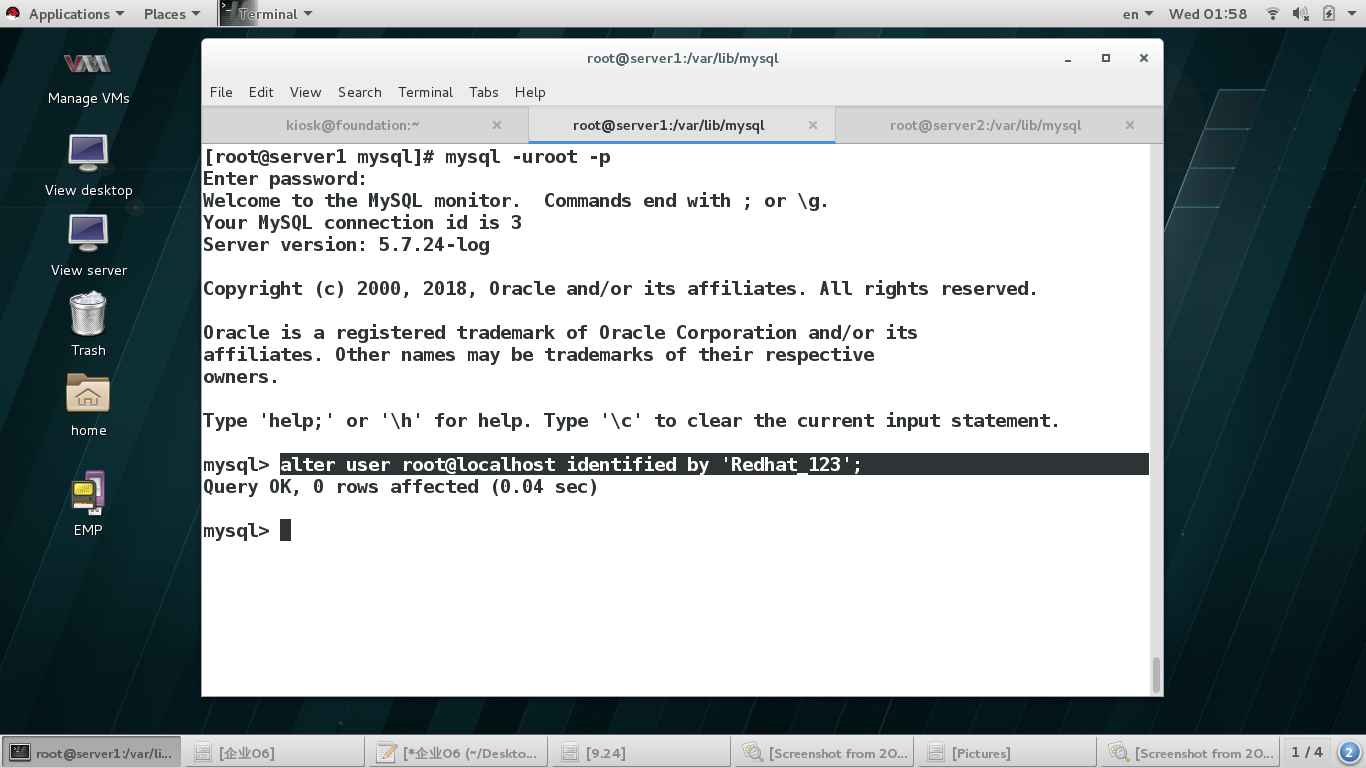Screen dimensions: 1366x768
Task: Open the en input language dropdown
Action: tap(1138, 14)
